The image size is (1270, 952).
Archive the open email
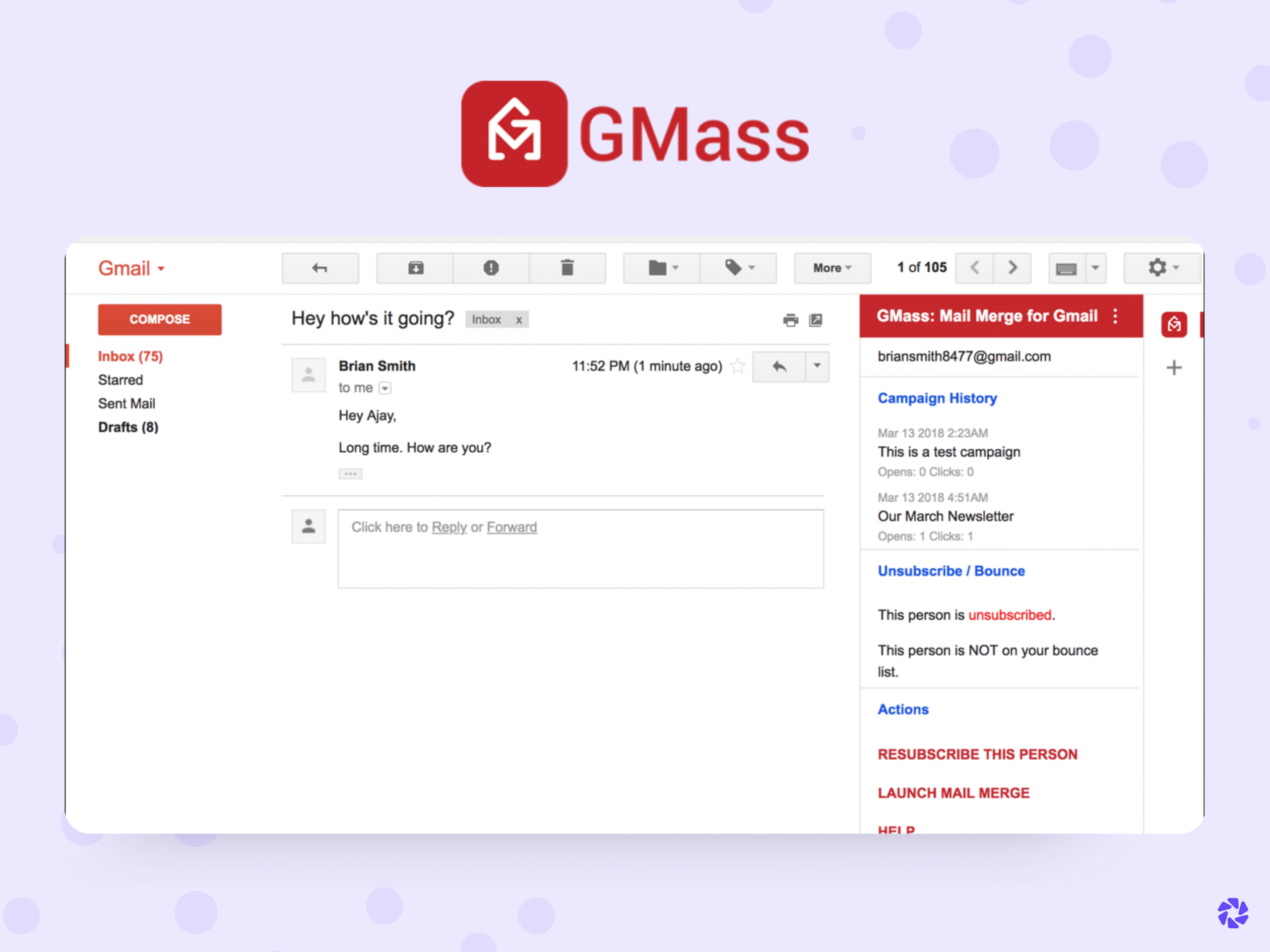(415, 268)
